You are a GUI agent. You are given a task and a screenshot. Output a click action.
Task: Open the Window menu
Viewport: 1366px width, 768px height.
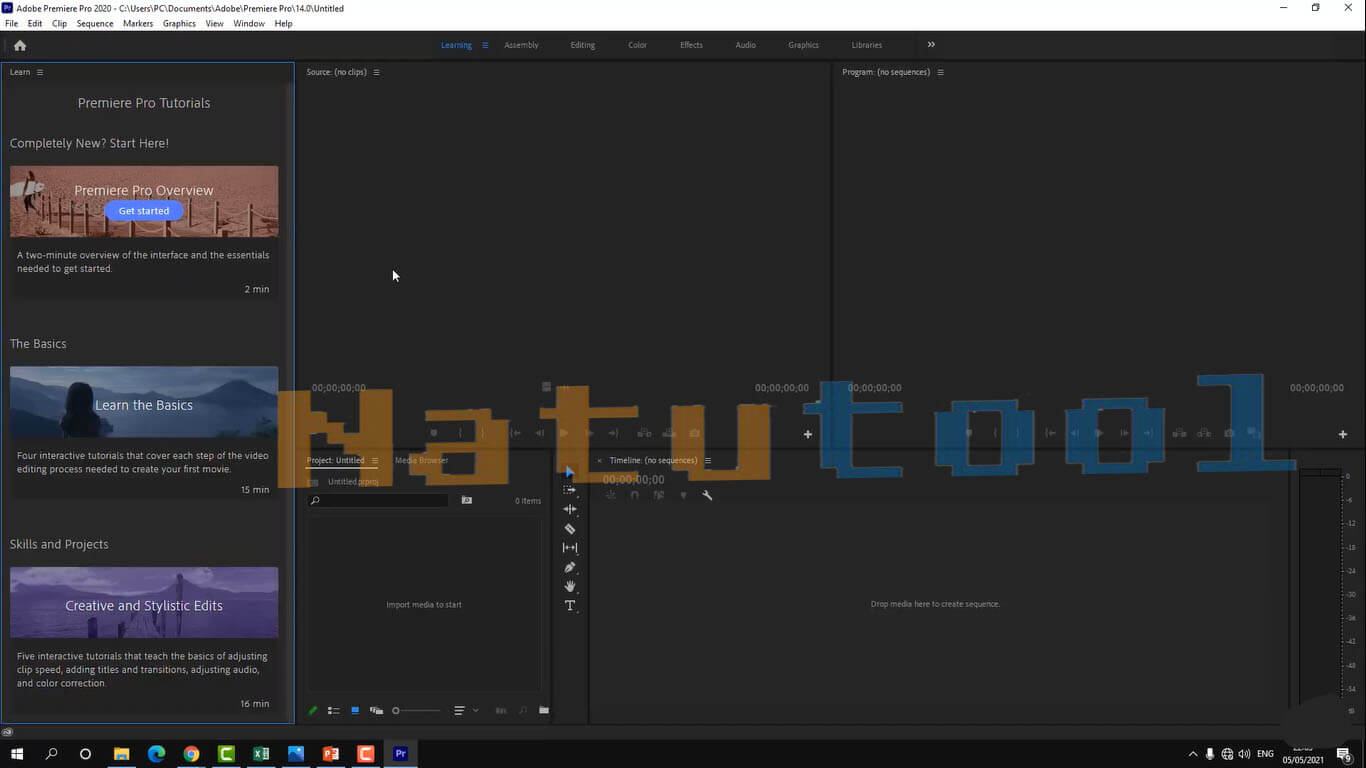[249, 23]
